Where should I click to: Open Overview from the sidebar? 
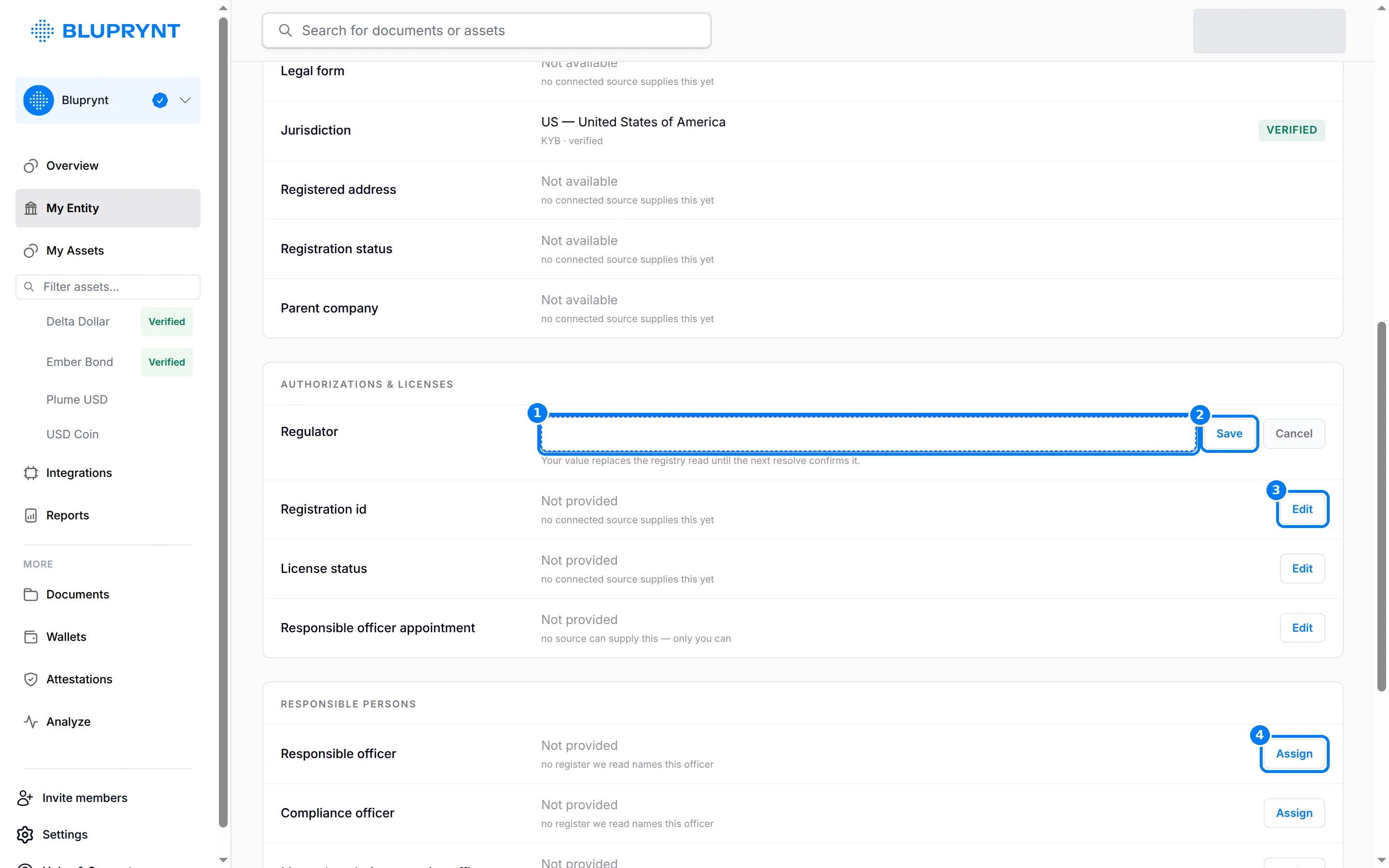click(108, 166)
